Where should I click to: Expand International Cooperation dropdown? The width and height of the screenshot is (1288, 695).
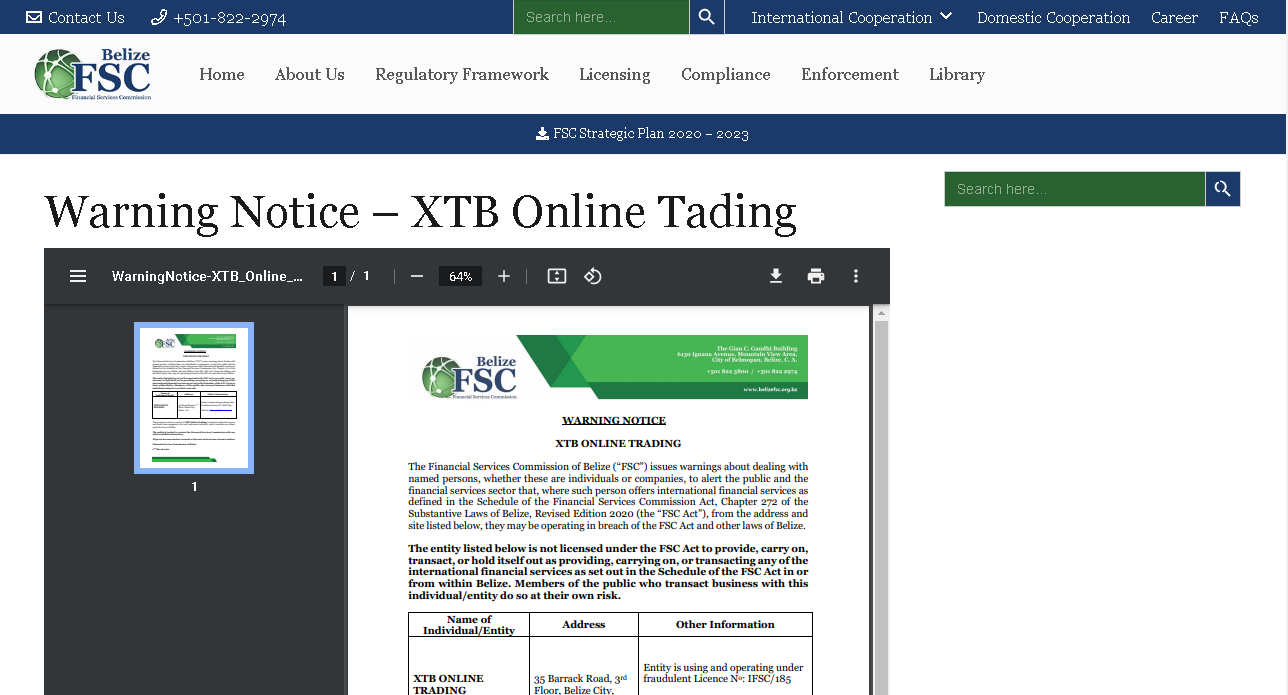tap(852, 17)
